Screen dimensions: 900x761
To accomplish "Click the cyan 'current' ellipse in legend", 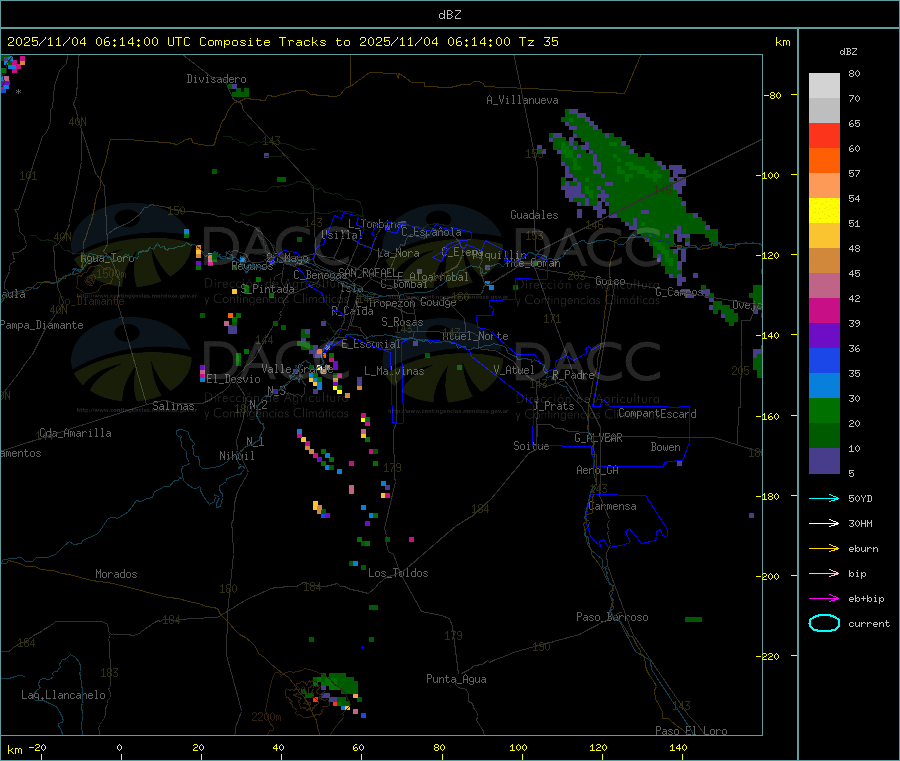I will [x=824, y=623].
